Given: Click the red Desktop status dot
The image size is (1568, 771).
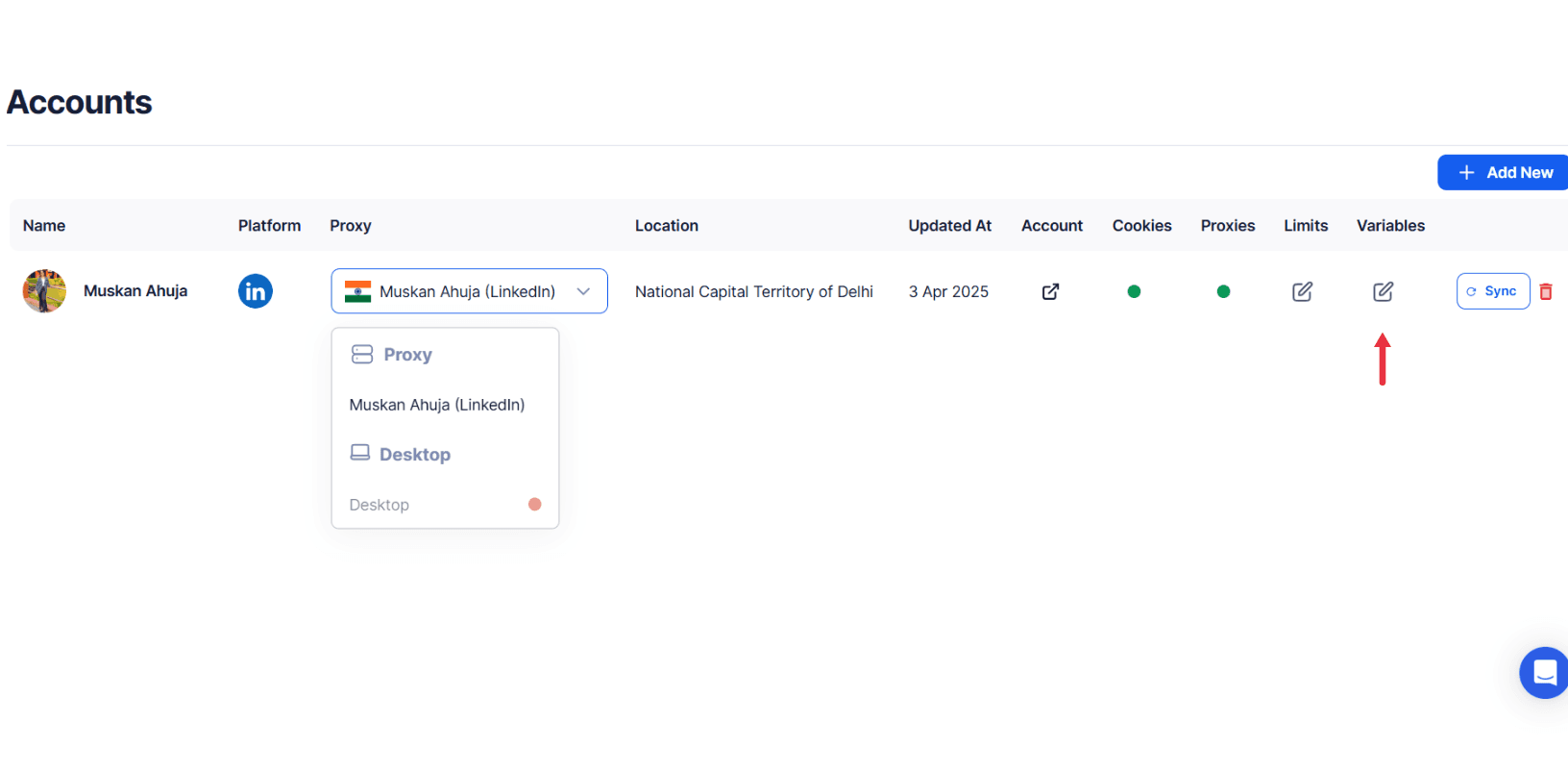Looking at the screenshot, I should click(x=535, y=505).
